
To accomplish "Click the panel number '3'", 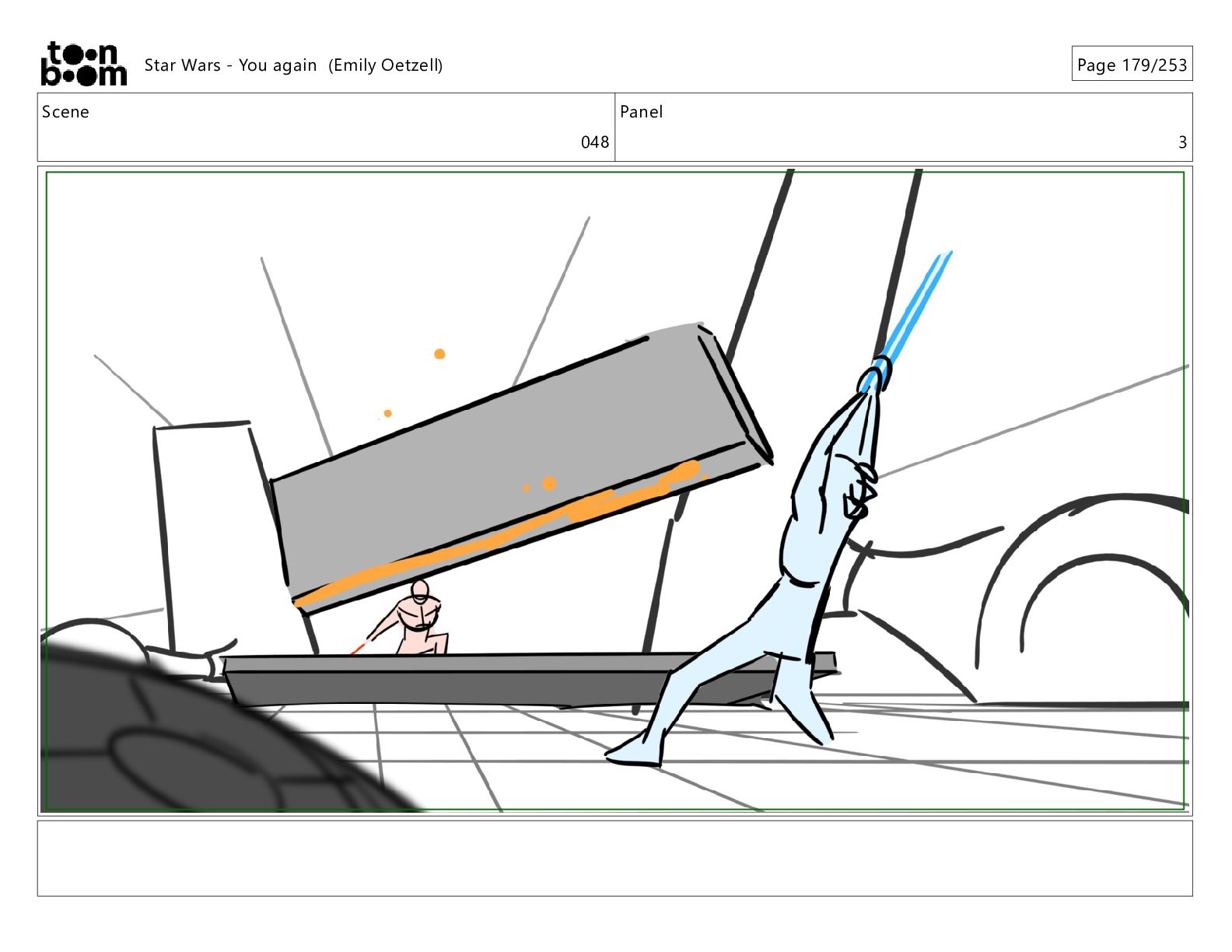I will point(1182,142).
